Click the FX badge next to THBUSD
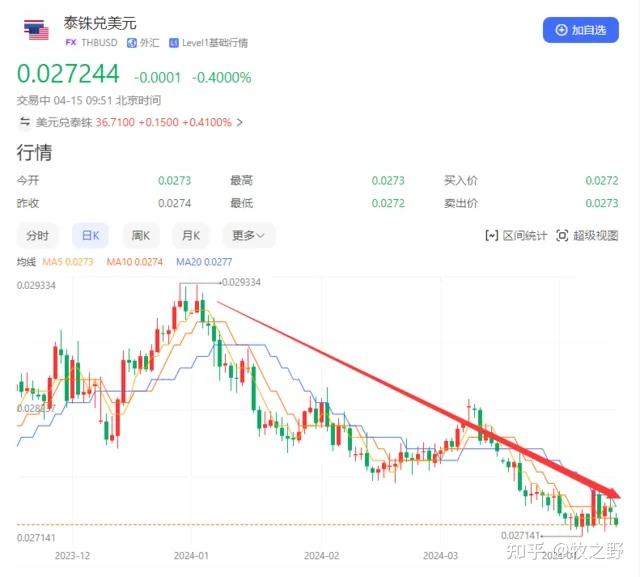The width and height of the screenshot is (640, 577). click(71, 42)
